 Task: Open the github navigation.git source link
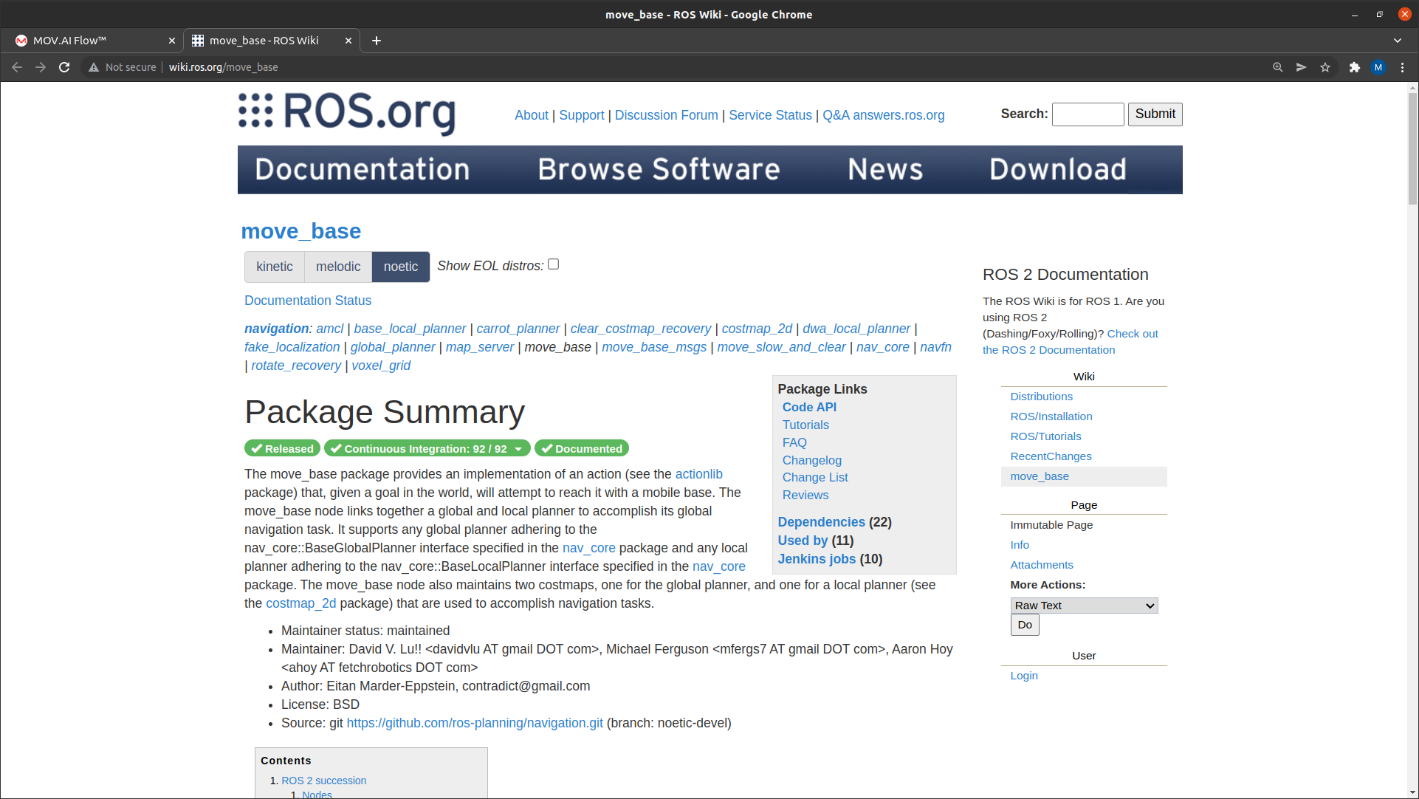click(x=475, y=723)
